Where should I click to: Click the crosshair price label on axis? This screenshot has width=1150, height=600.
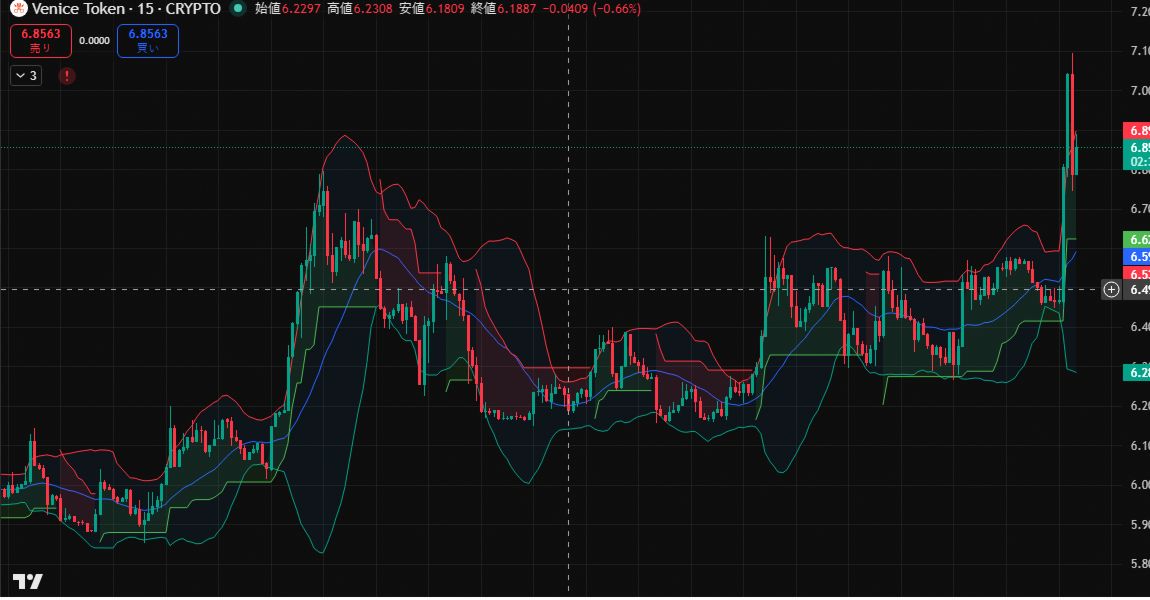[1136, 290]
